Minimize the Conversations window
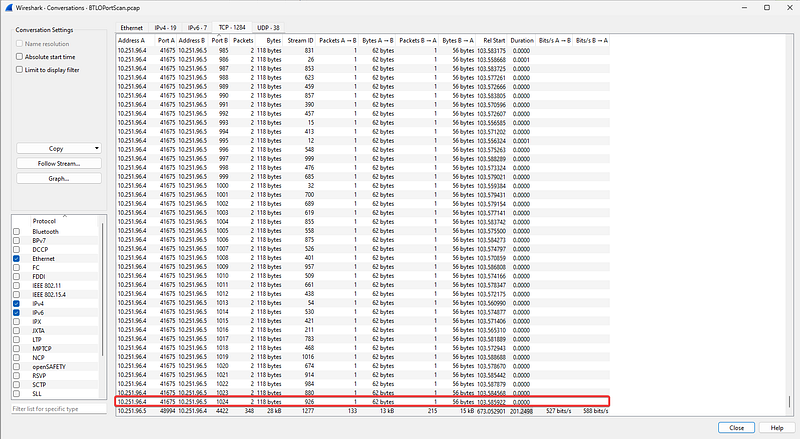Image resolution: width=800 pixels, height=439 pixels. point(744,8)
